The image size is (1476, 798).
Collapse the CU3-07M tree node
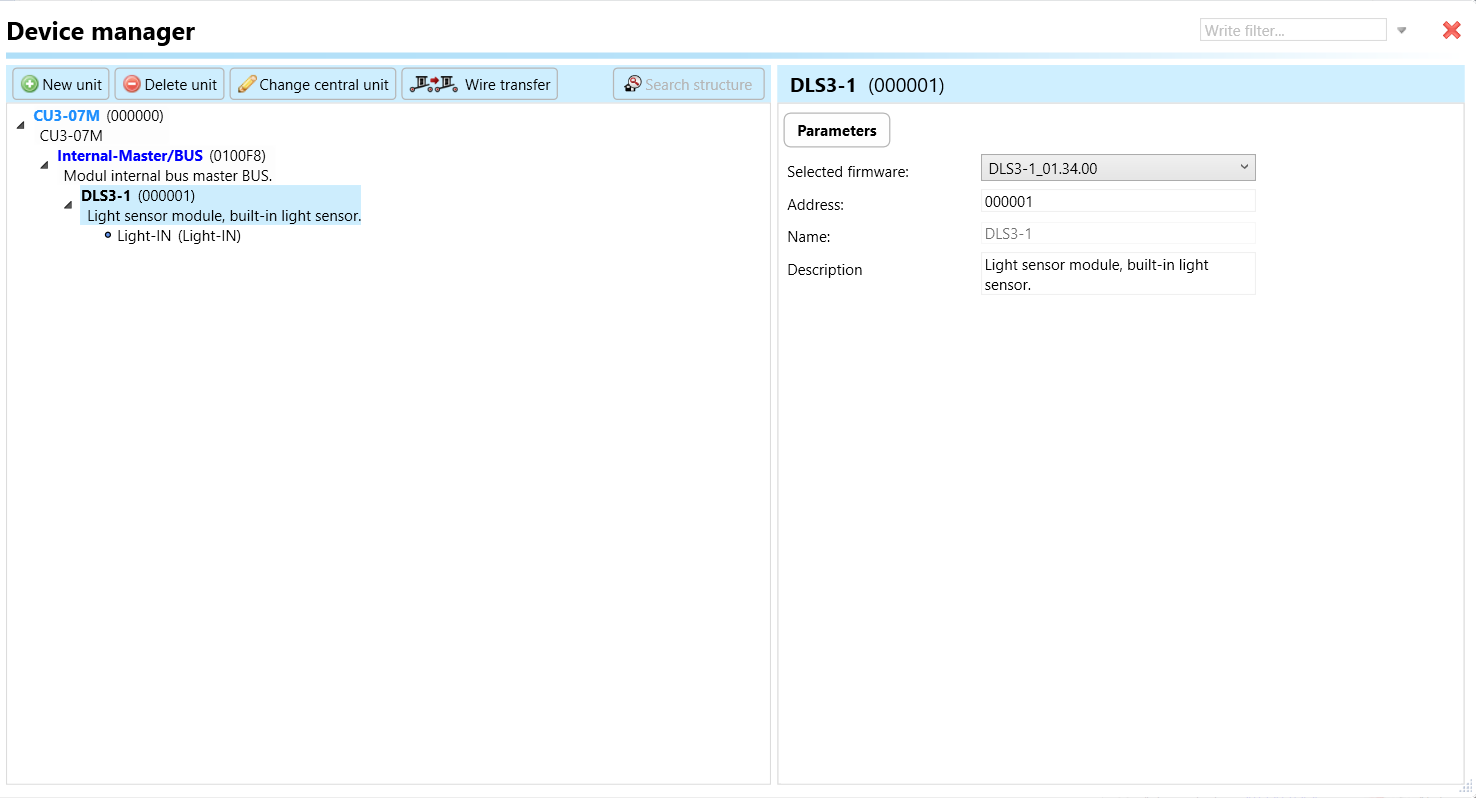click(x=21, y=124)
